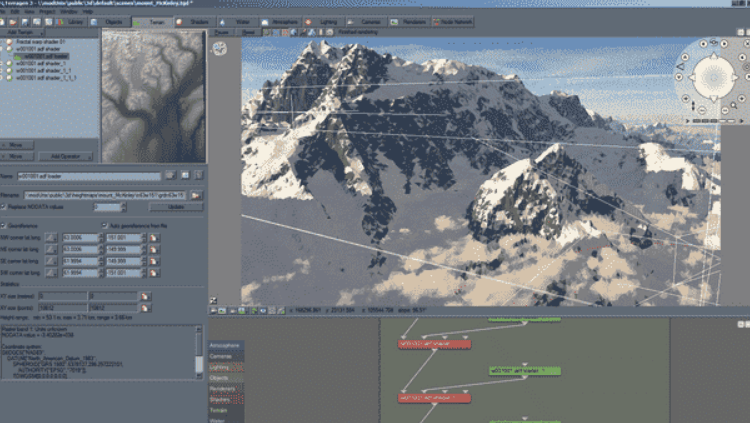Select Fractal warp shader 01 tree item
The width and height of the screenshot is (750, 423).
click(40, 42)
